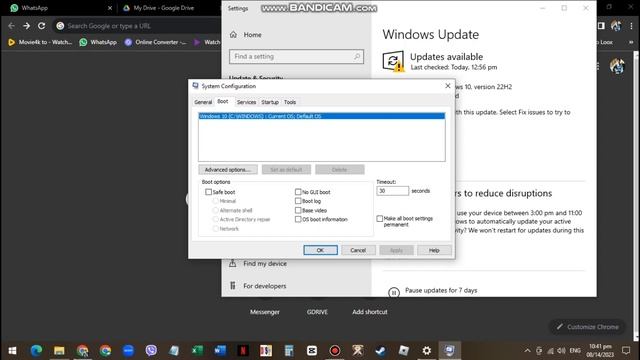The height and width of the screenshot is (360, 640).
Task: Open Settings gear in taskbar
Action: coord(427,350)
